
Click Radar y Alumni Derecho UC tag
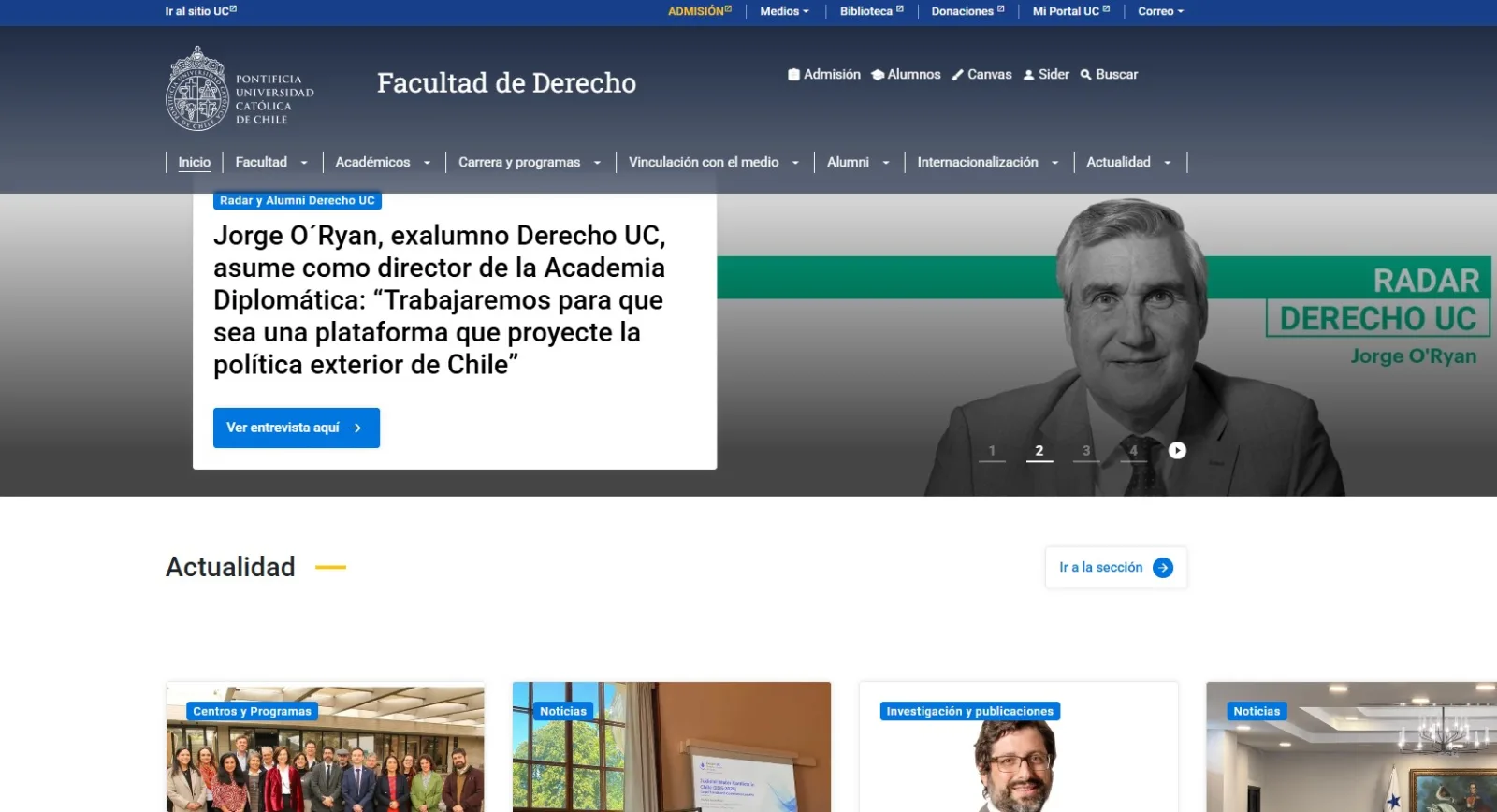click(298, 200)
